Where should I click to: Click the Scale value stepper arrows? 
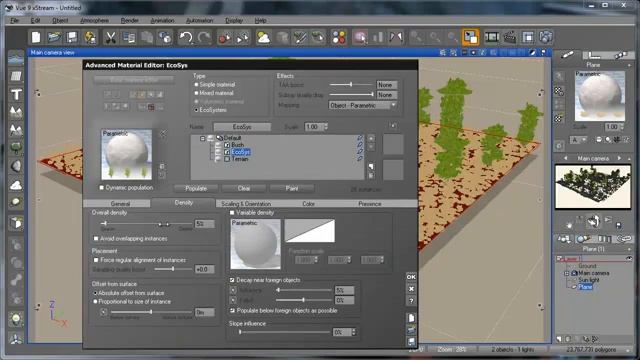point(326,127)
